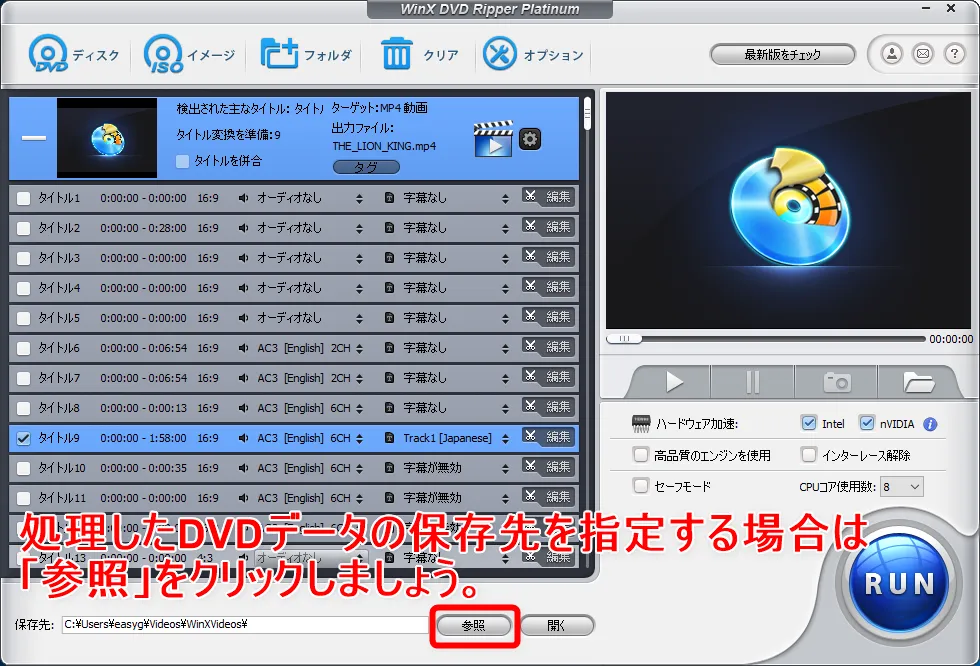Click the user account icon
The image size is (980, 666).
(x=892, y=54)
